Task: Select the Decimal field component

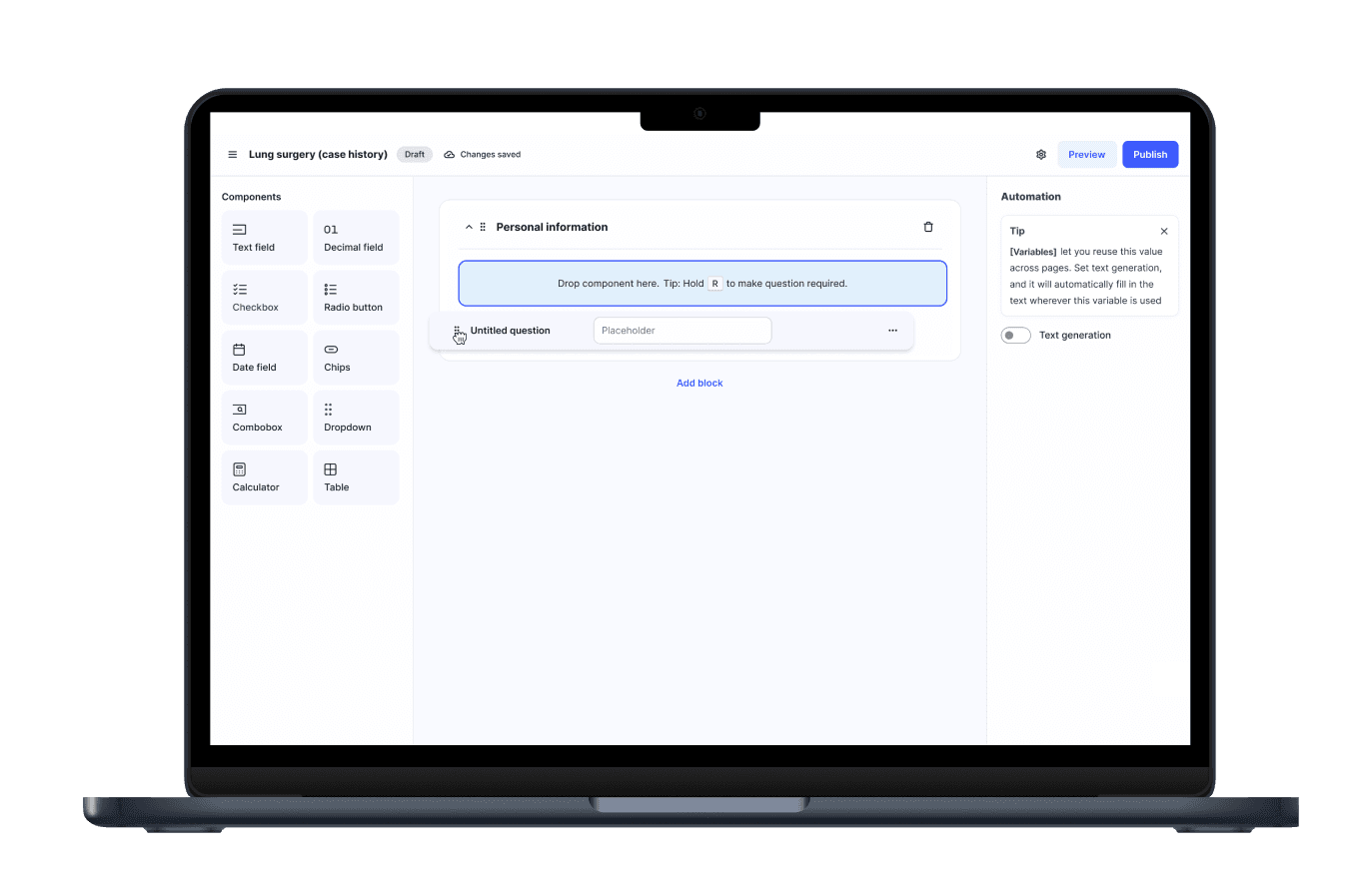Action: (x=356, y=238)
